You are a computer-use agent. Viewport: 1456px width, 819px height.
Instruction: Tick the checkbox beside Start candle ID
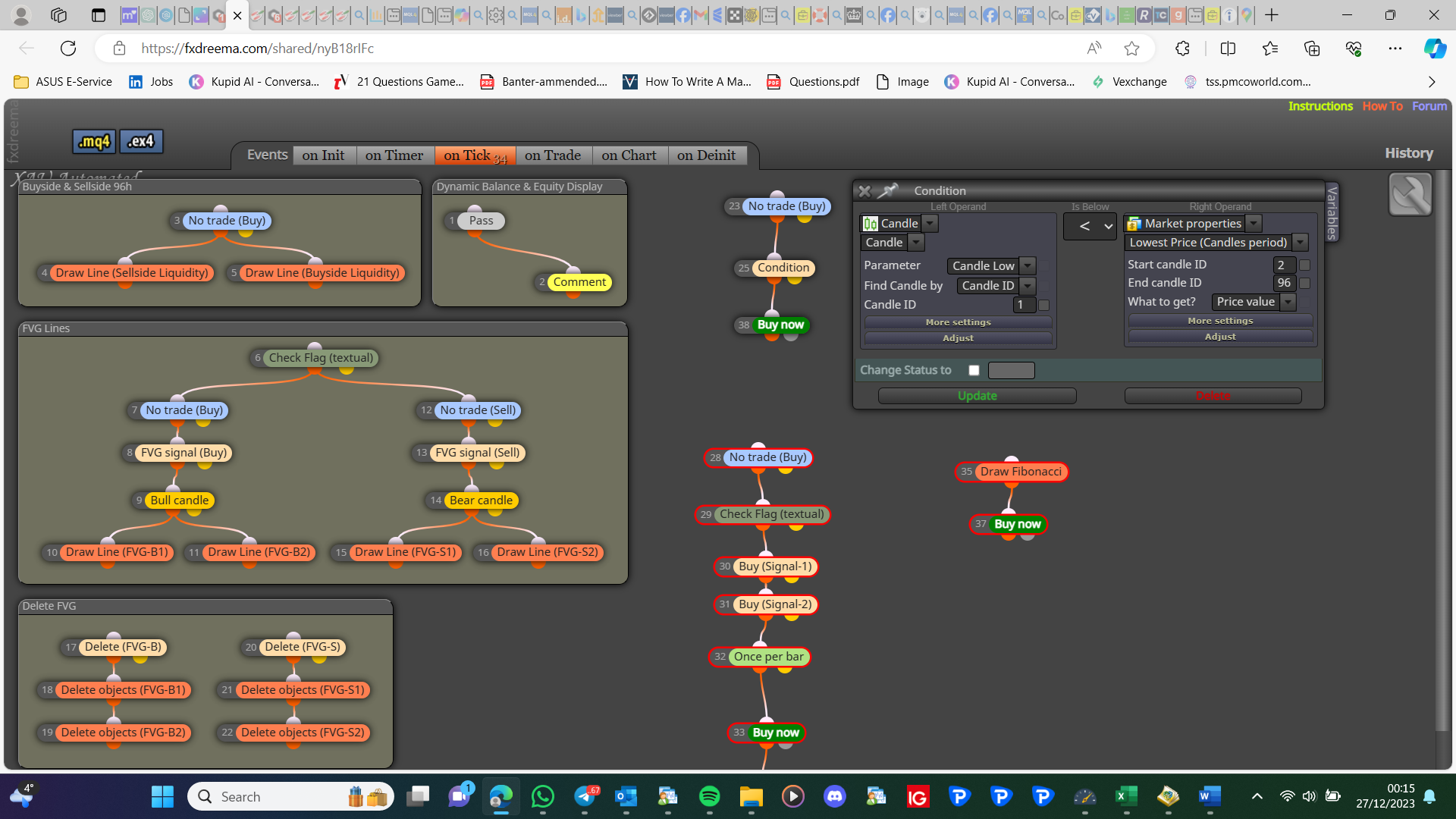tap(1305, 265)
